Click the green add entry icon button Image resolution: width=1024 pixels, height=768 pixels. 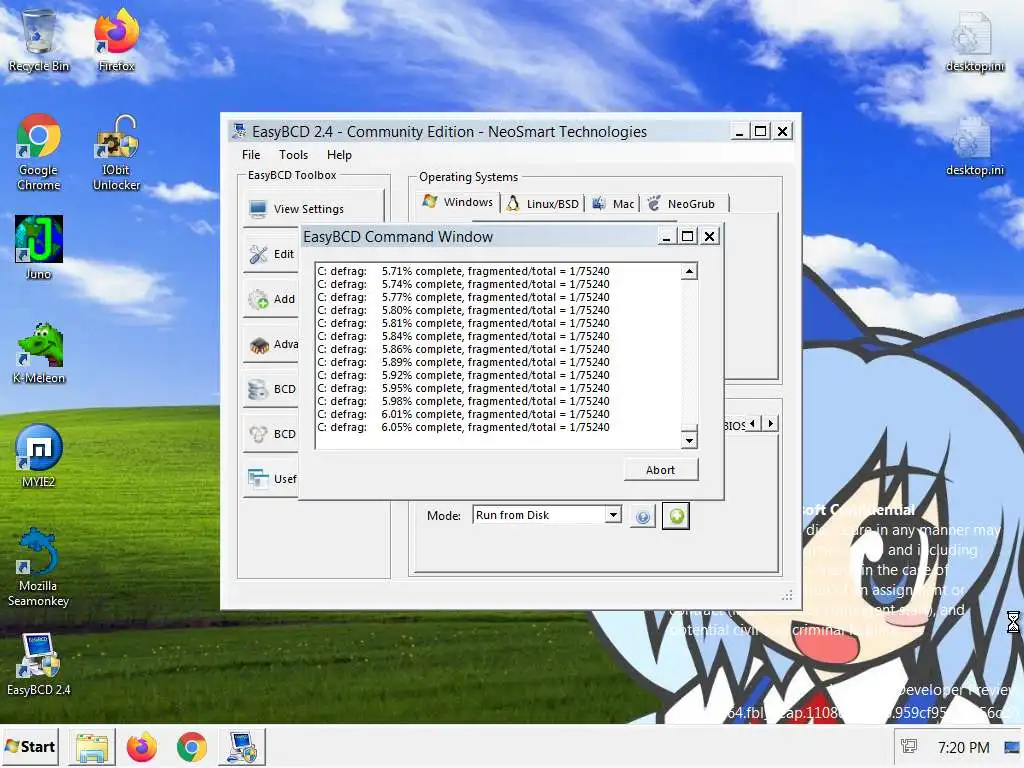coord(676,516)
